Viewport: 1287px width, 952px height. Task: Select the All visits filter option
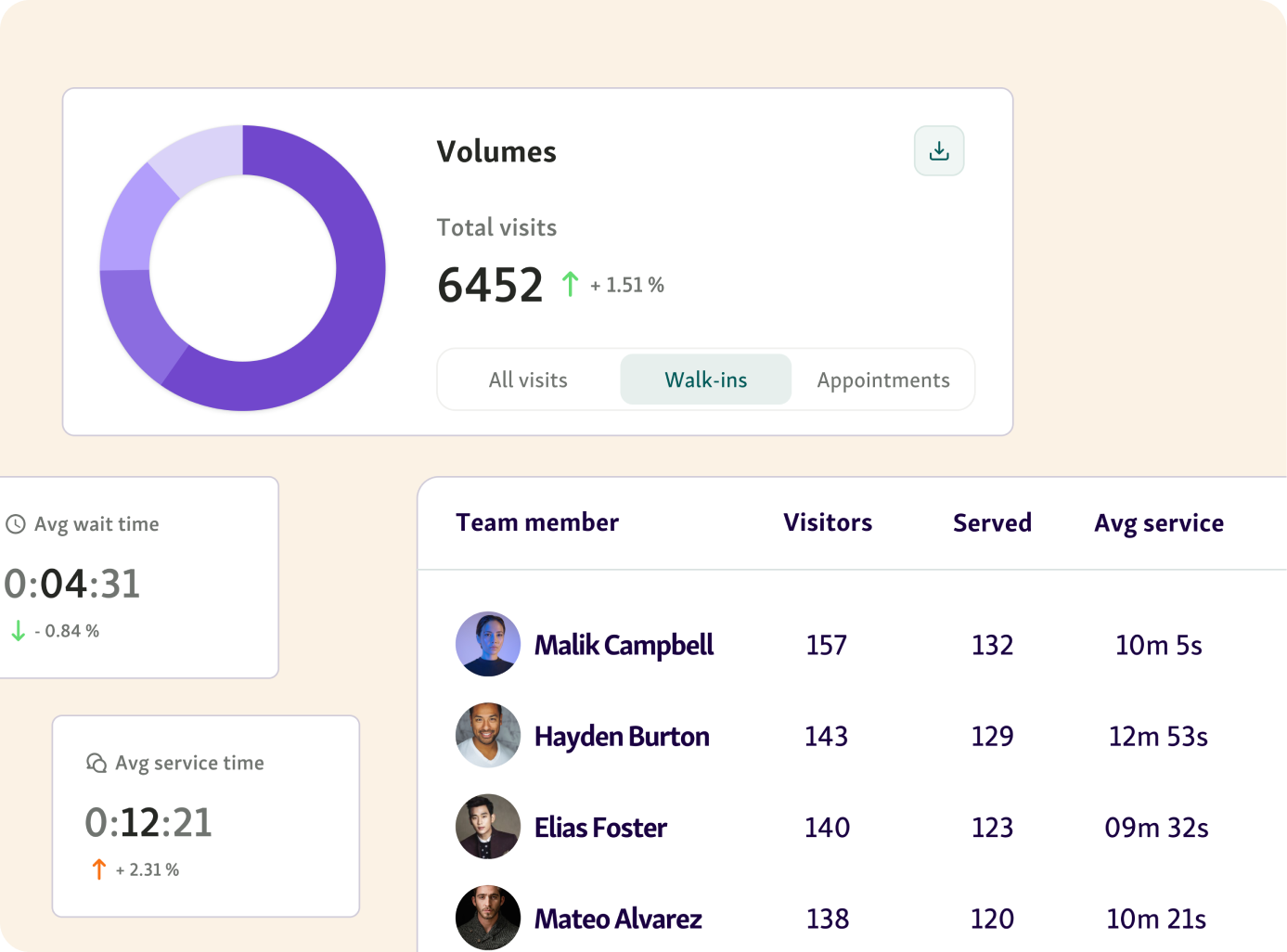(528, 380)
